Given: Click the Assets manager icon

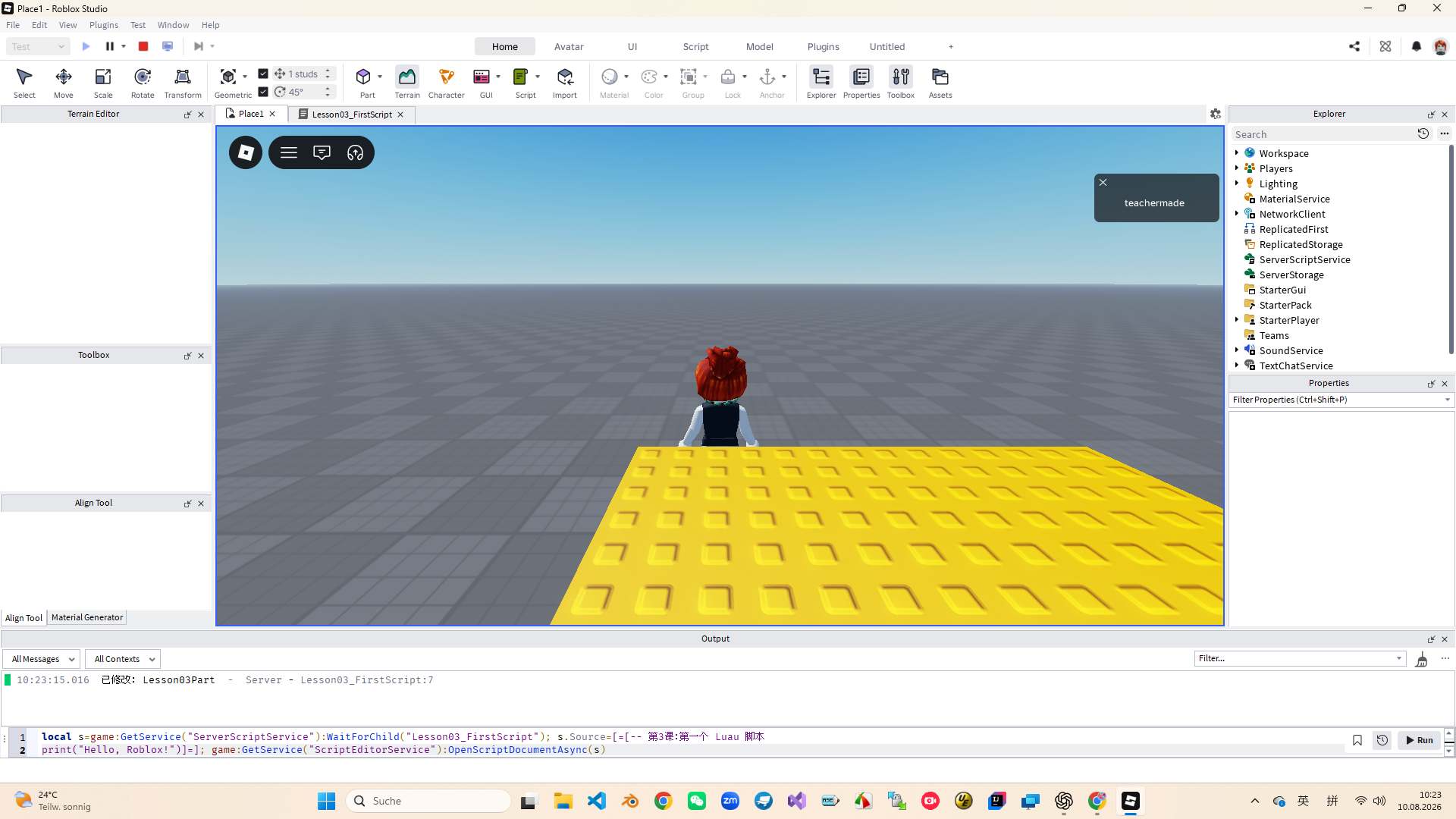Looking at the screenshot, I should [940, 83].
